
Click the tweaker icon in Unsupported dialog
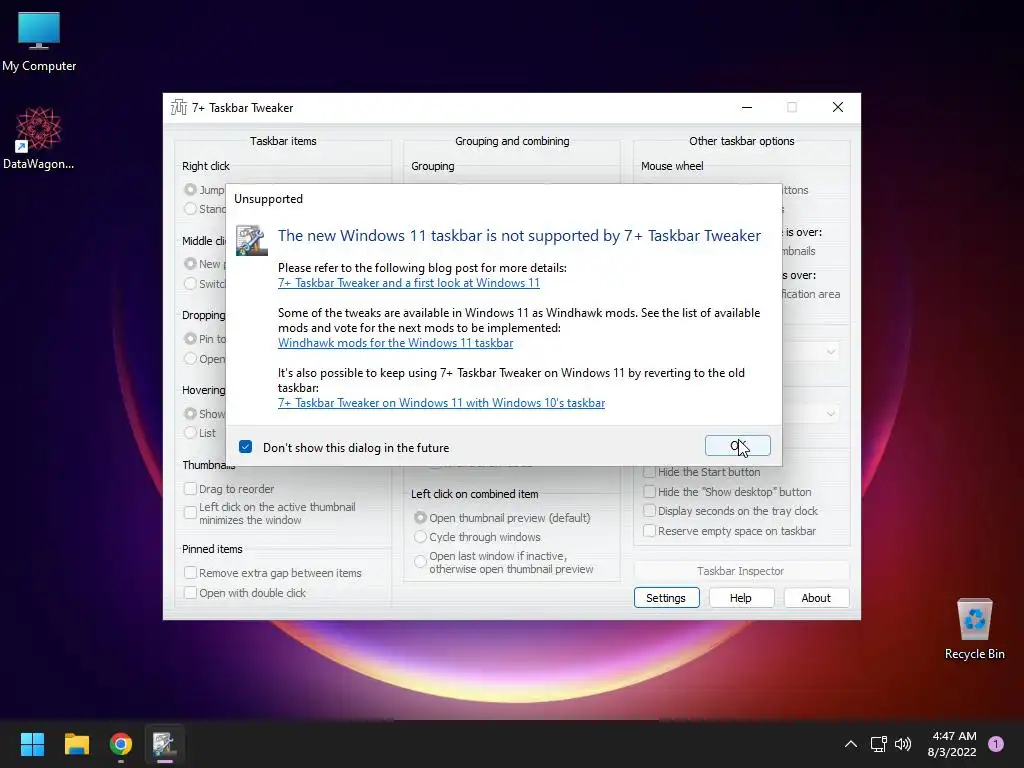(x=251, y=240)
